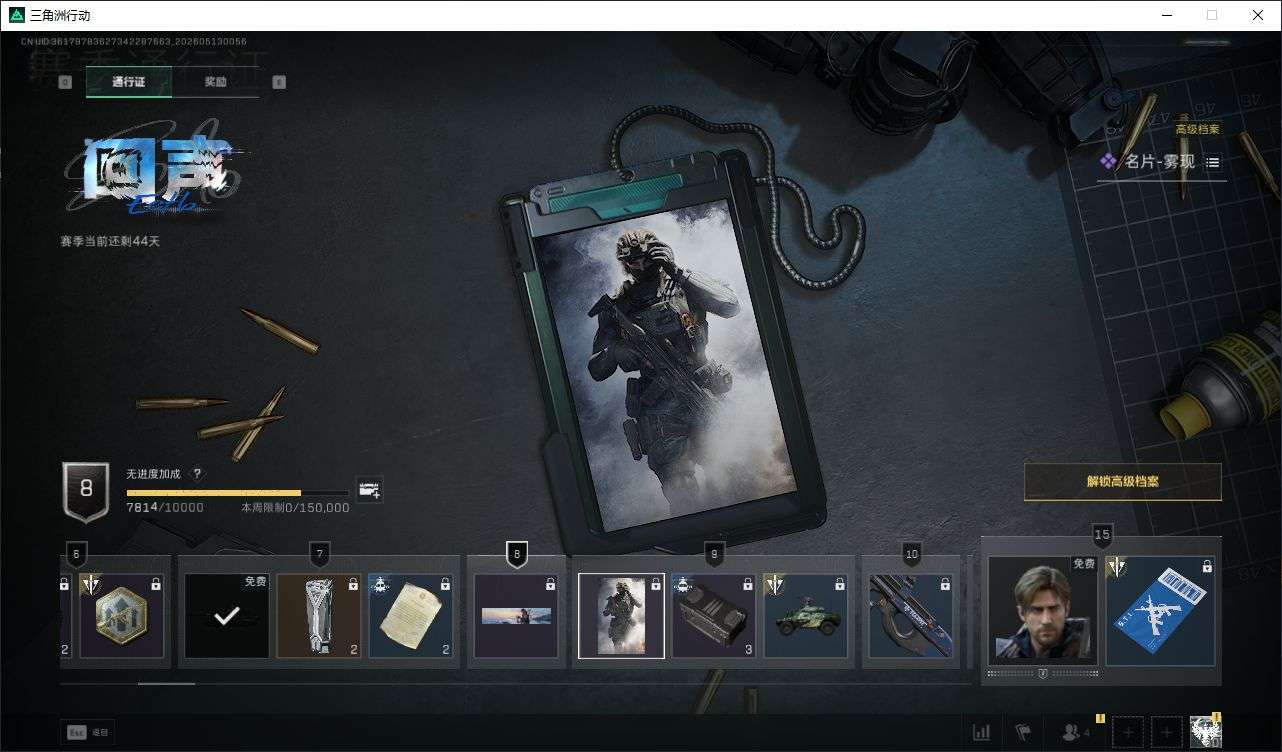The height and width of the screenshot is (752, 1282).
Task: Click the level 15 marker above rewards
Action: [x=1102, y=536]
